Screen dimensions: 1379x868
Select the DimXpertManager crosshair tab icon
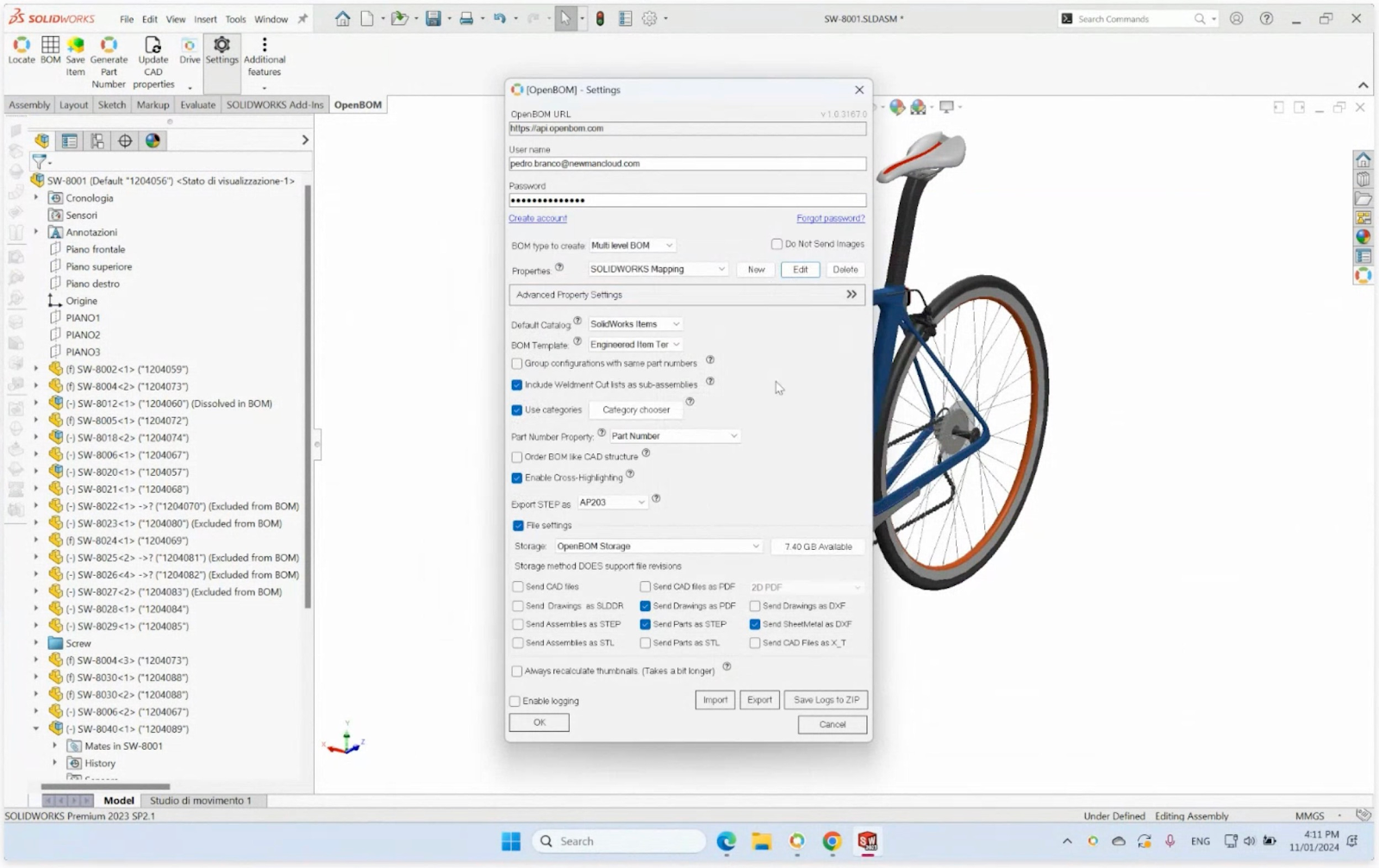125,141
